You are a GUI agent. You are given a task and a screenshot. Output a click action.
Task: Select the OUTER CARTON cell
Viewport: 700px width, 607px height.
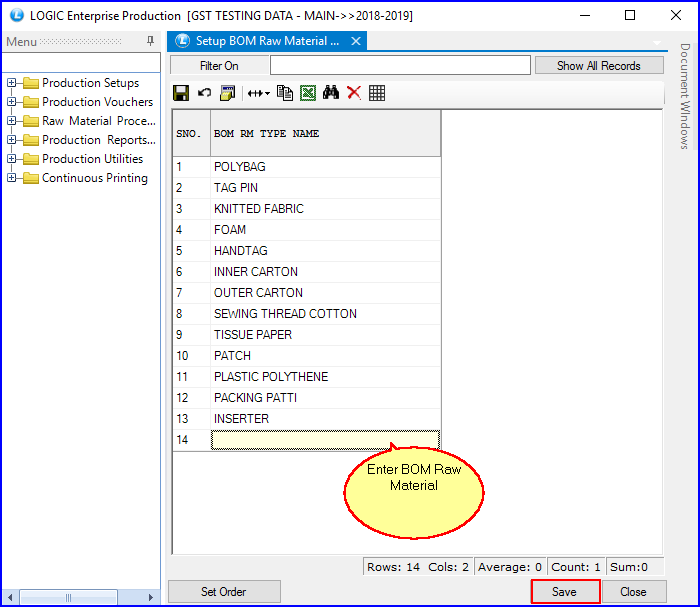325,293
